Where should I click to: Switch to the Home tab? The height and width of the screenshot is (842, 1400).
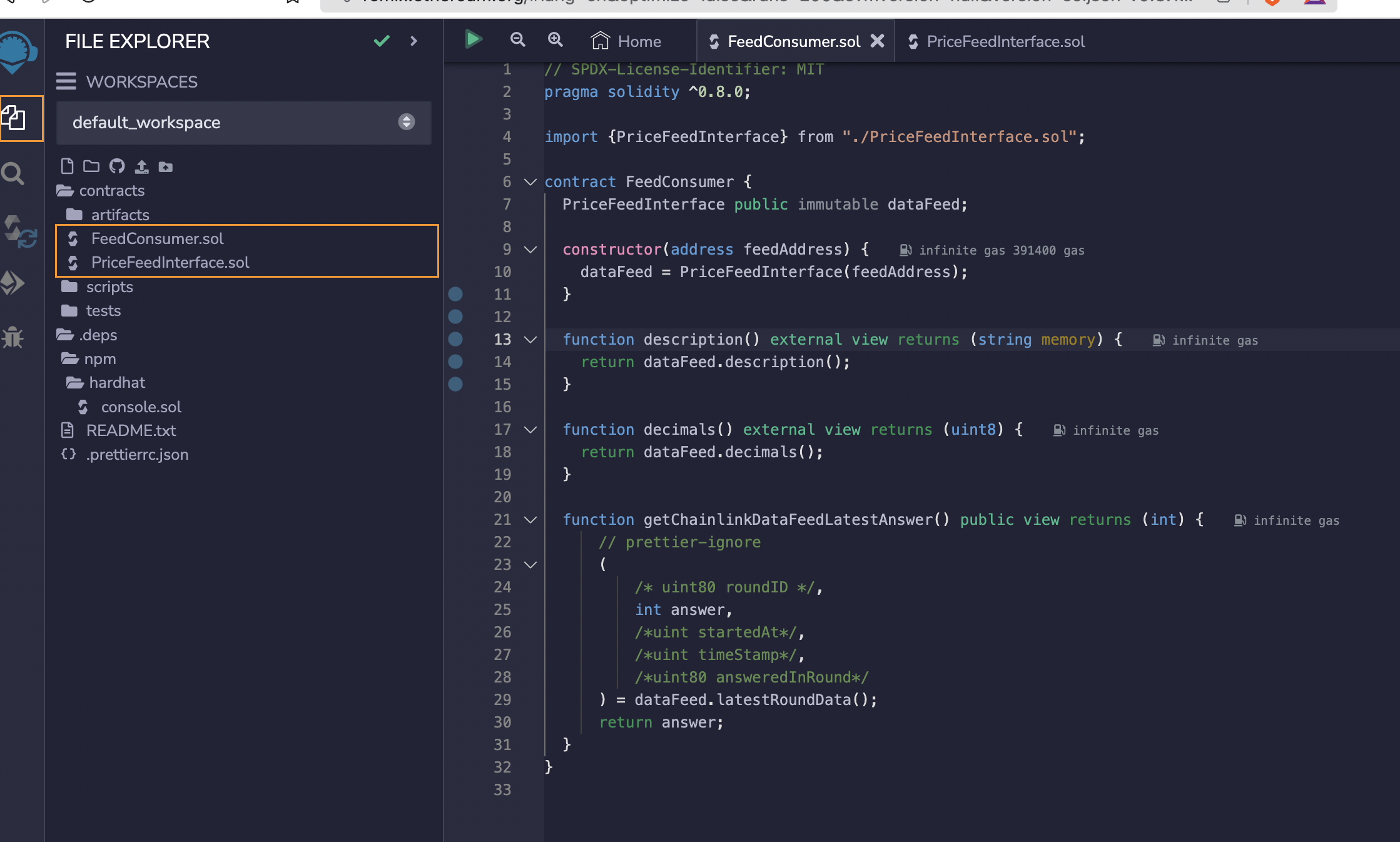[x=627, y=42]
